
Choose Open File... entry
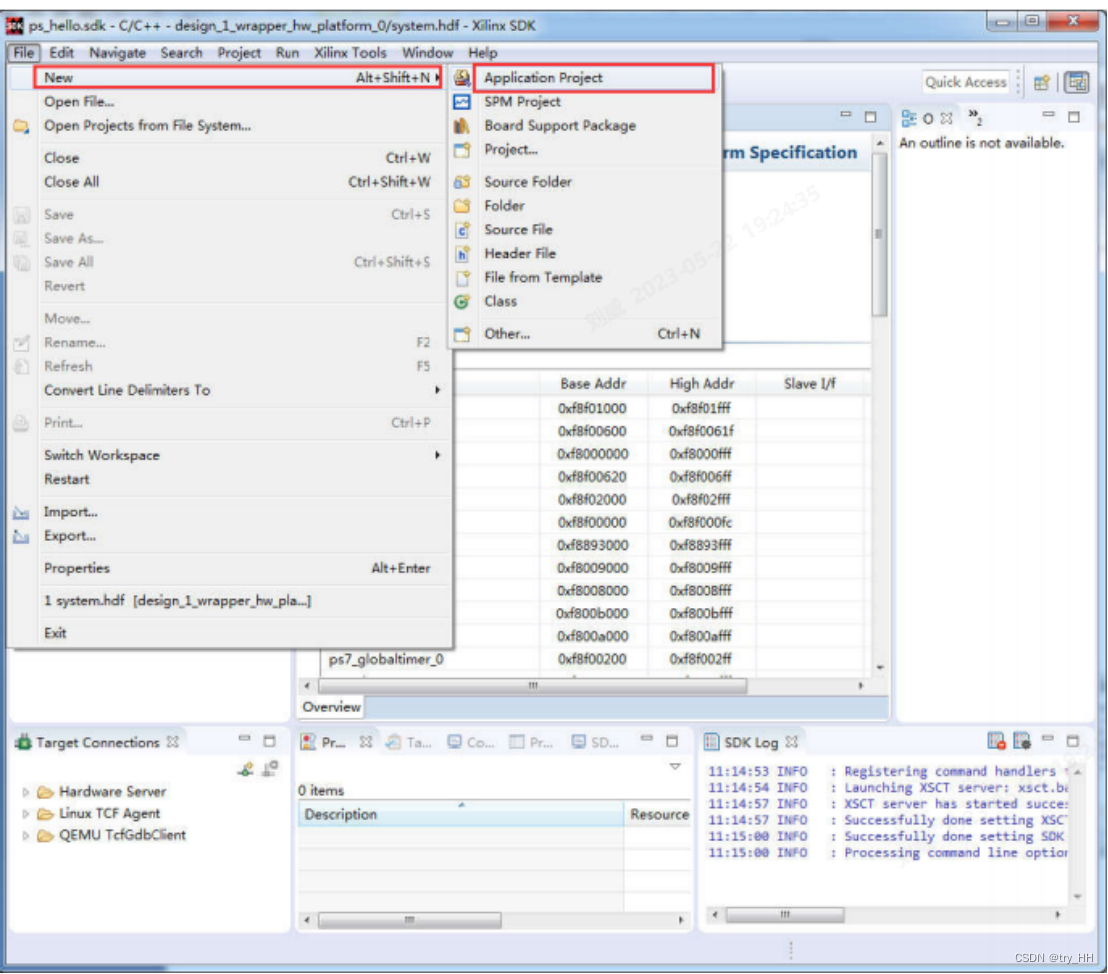[x=79, y=102]
